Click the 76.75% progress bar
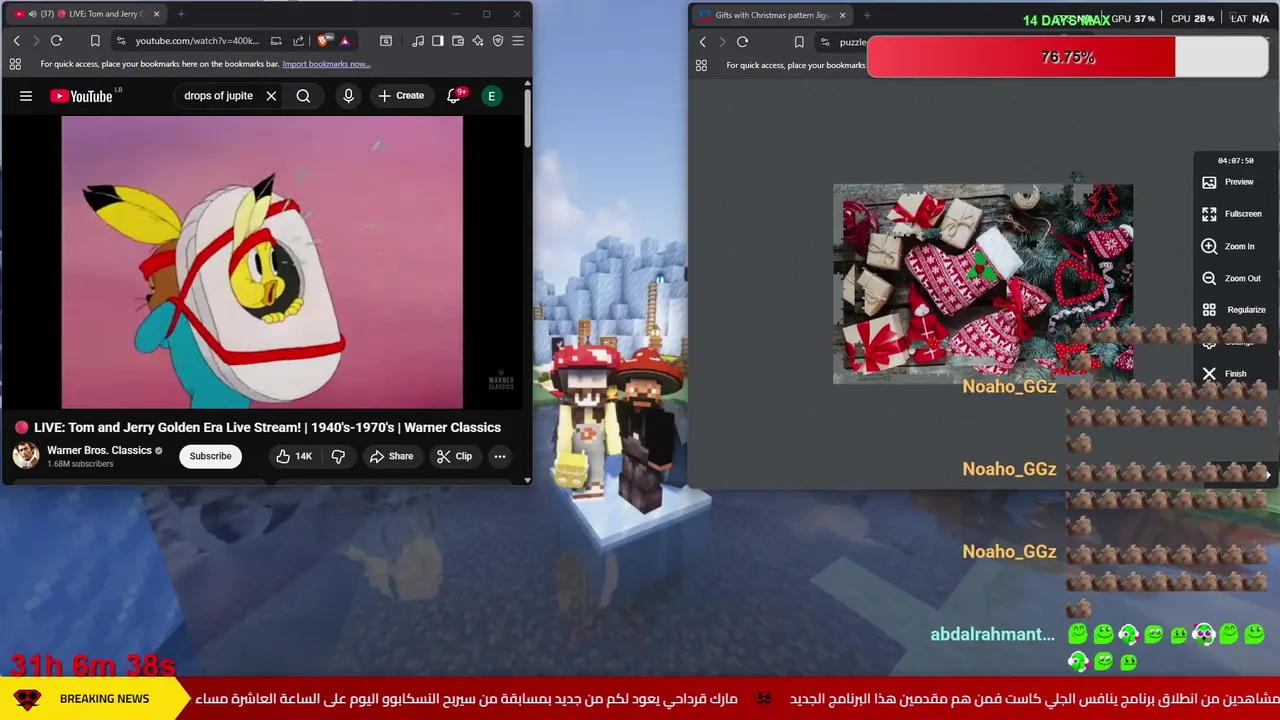Viewport: 1280px width, 720px height. pos(1067,57)
